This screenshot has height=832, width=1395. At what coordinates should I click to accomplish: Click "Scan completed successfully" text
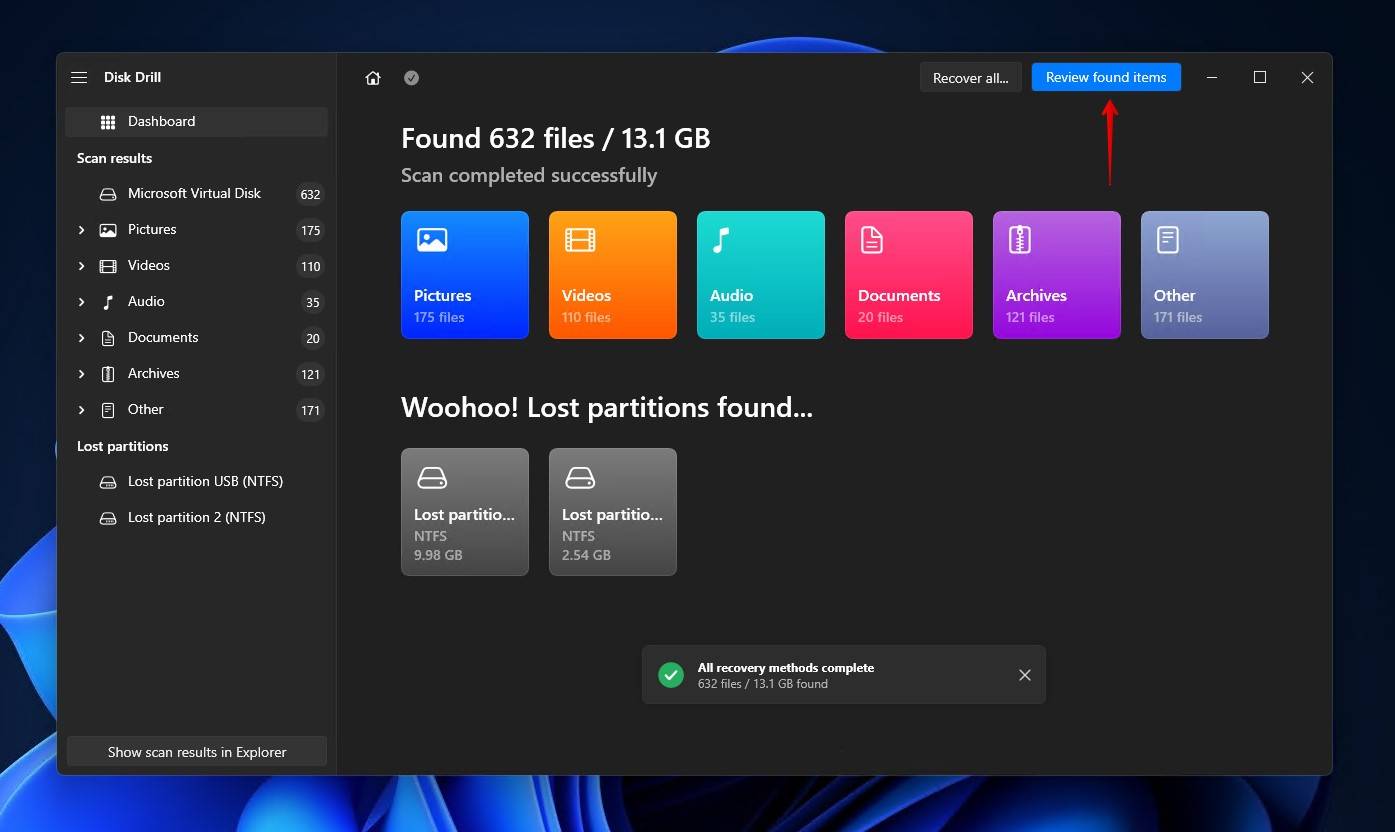point(529,176)
